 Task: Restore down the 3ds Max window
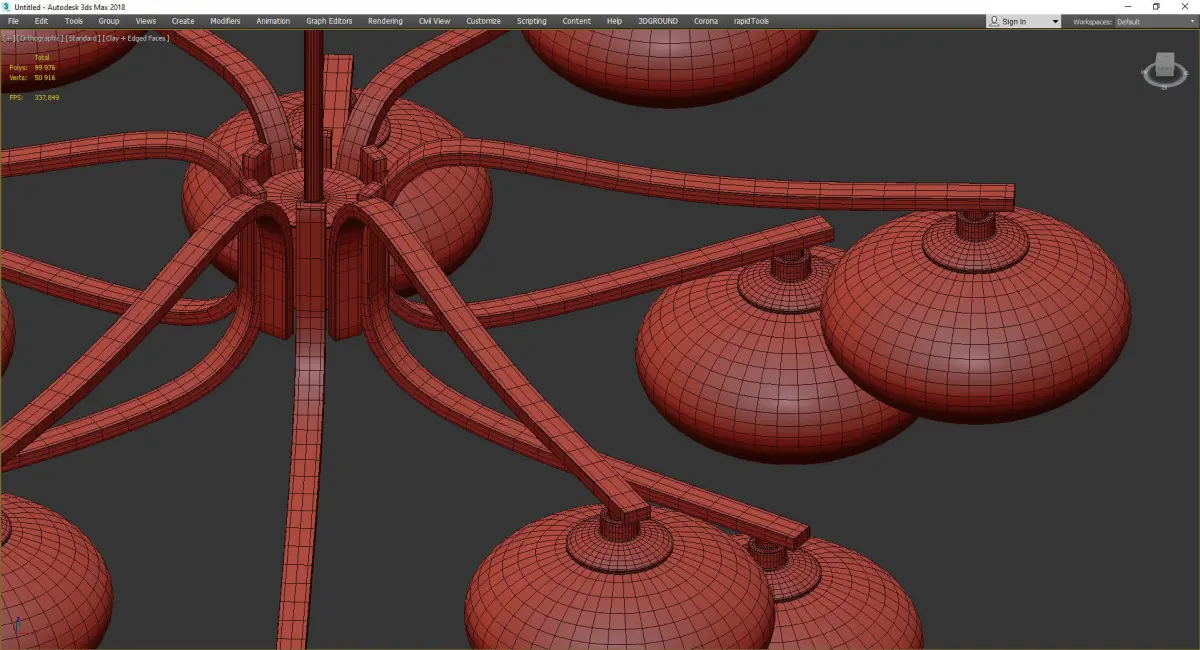click(1155, 6)
